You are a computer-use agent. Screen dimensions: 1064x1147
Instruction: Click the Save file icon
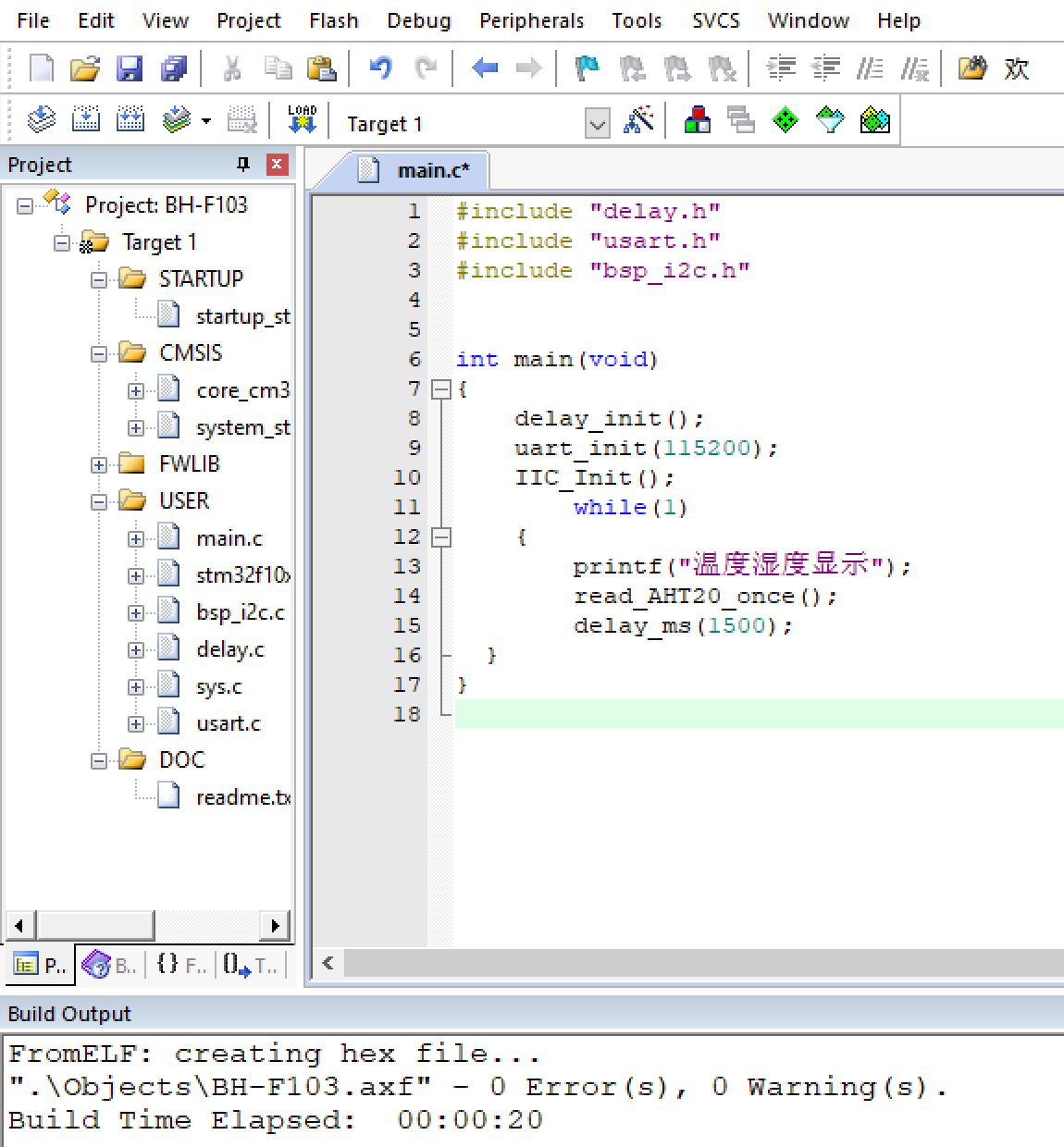click(x=129, y=68)
